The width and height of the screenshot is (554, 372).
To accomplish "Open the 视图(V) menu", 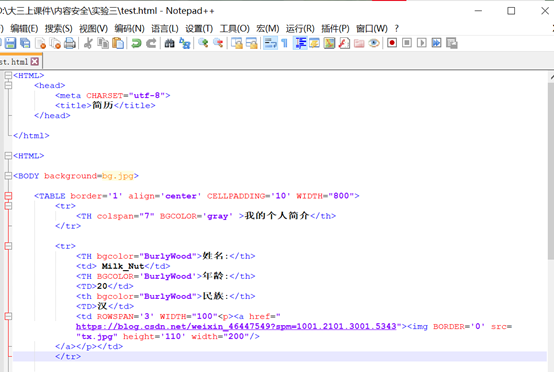I will pyautogui.click(x=93, y=28).
